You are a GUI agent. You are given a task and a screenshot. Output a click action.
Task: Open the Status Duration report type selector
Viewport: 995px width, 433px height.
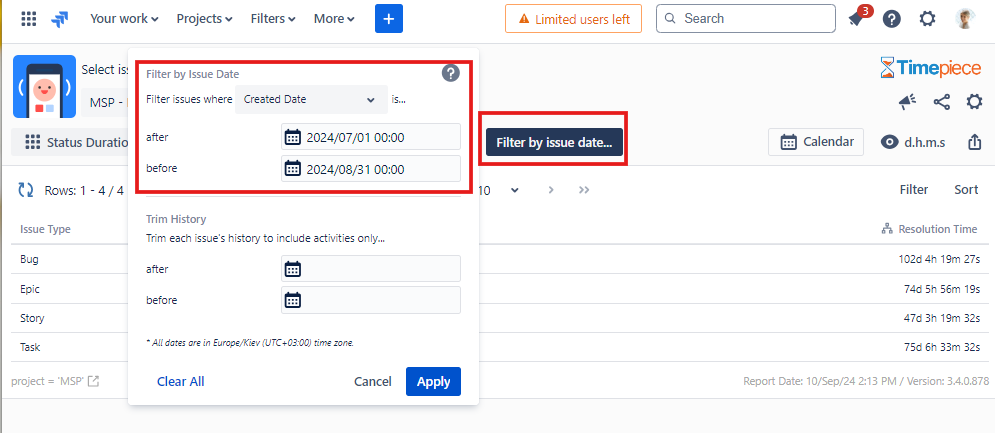coord(72,142)
